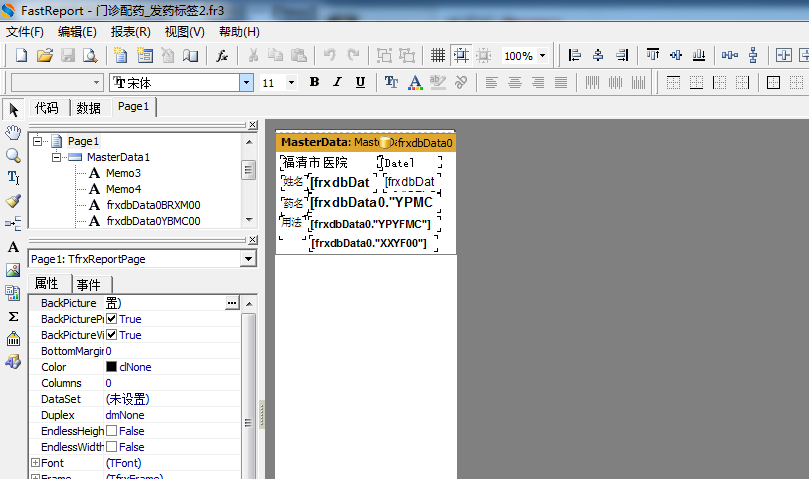Switch to the 事件 events tab
The image size is (809, 479).
click(x=89, y=284)
